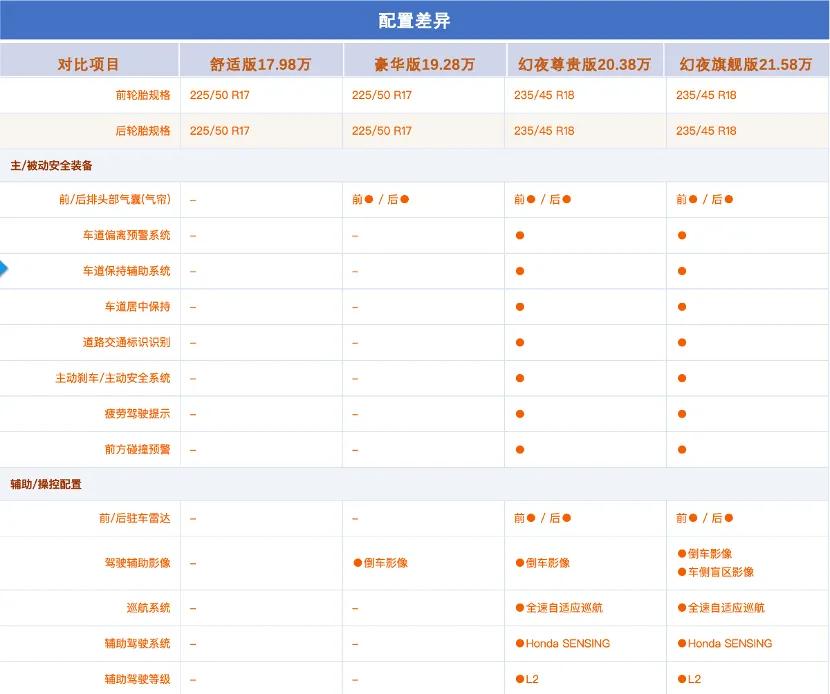This screenshot has width=830, height=694.
Task: Click the orange dot for 车道偏离预警系统 in 幻夜尊贵版
Action: point(518,235)
